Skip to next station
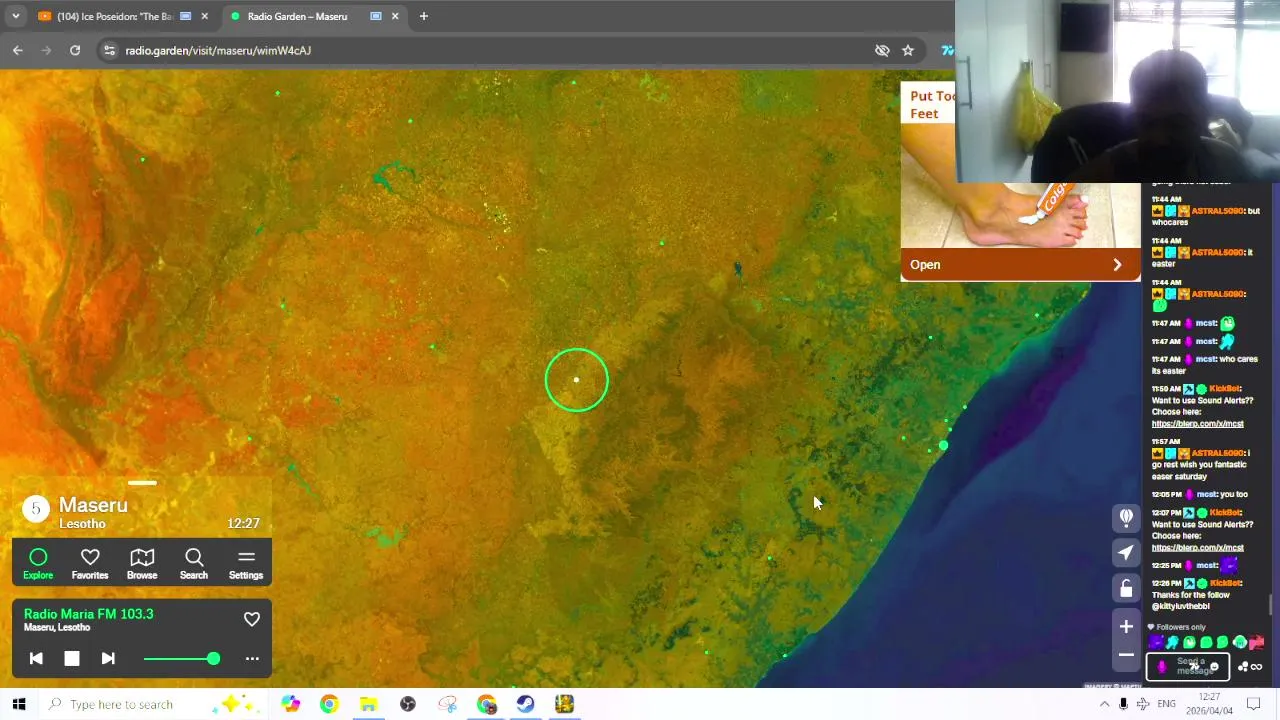 [x=108, y=658]
